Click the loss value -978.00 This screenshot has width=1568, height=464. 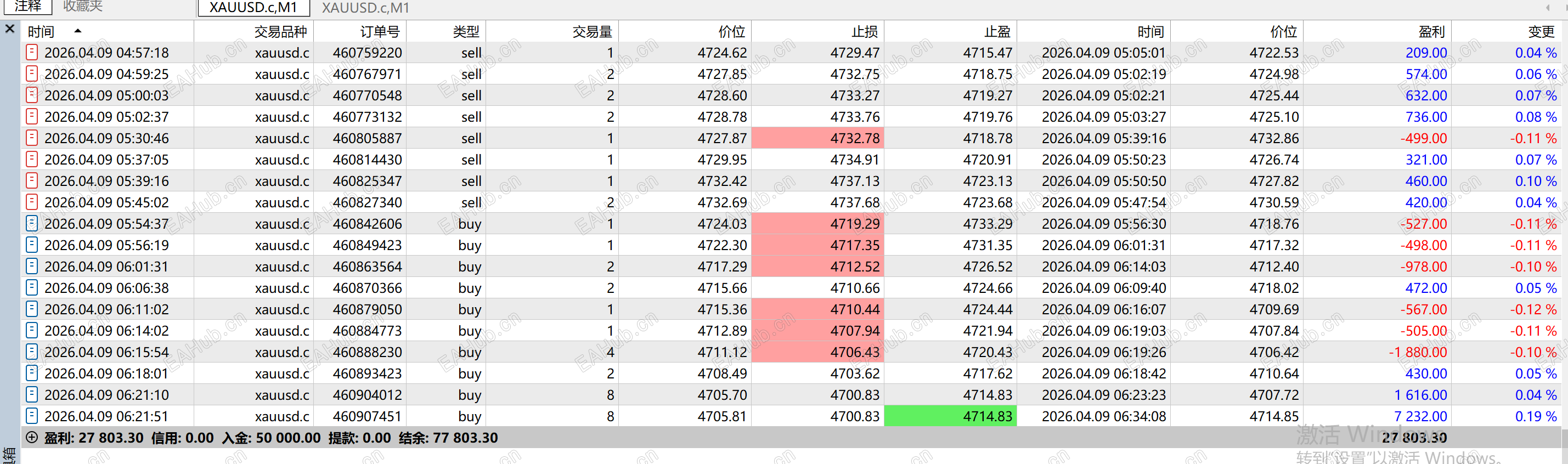1424,267
